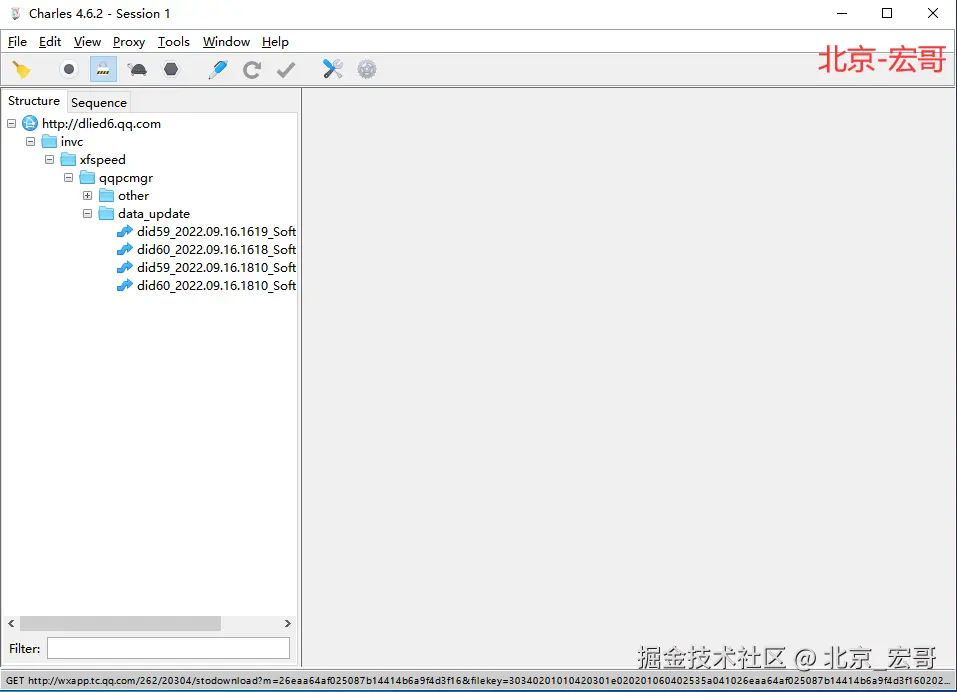Open the File menu
Image resolution: width=957 pixels, height=692 pixels.
17,42
